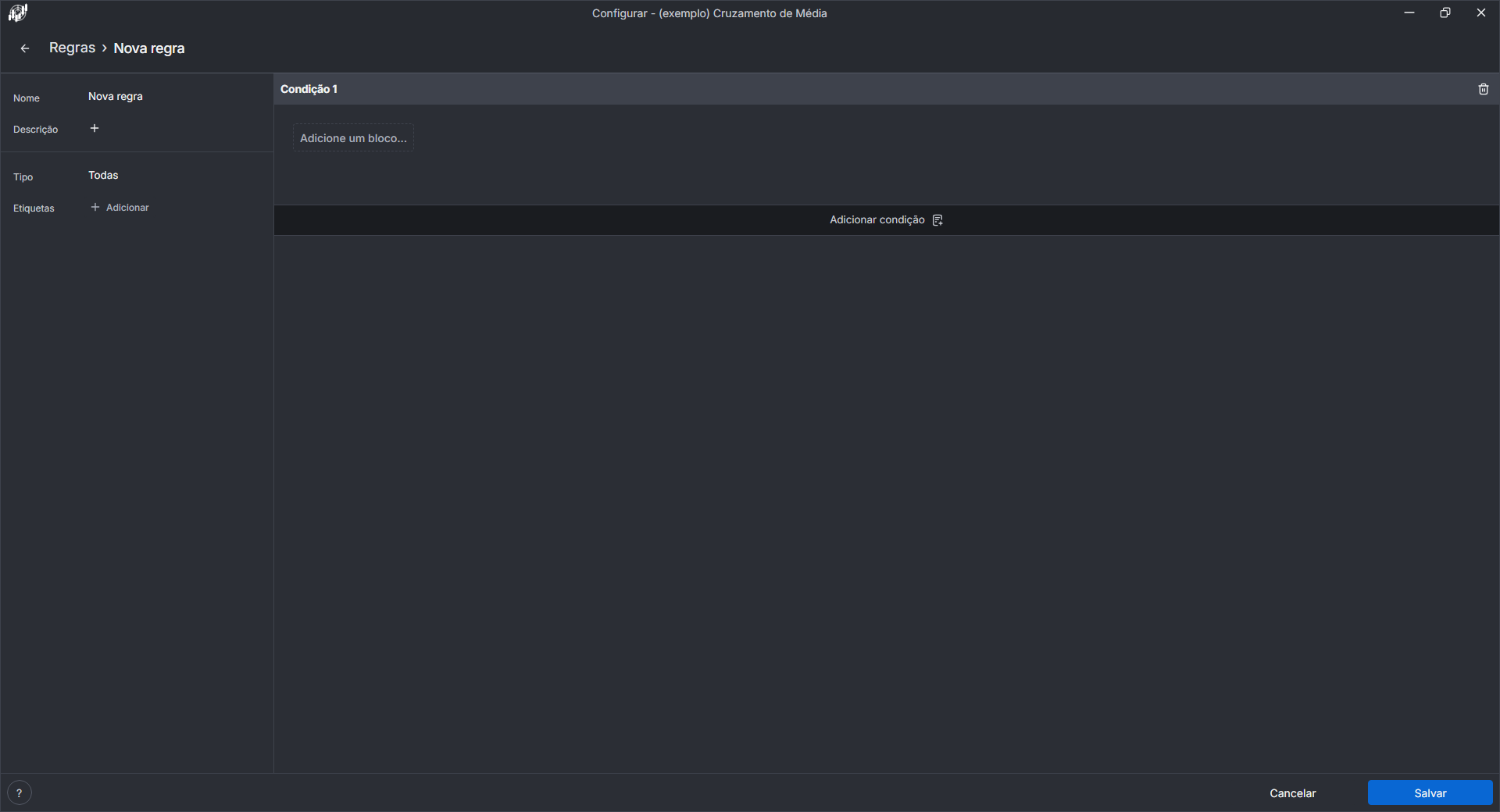Screen dimensions: 1500x812
Task: Delete Condição 1 with the trash icon
Action: coord(1483,89)
